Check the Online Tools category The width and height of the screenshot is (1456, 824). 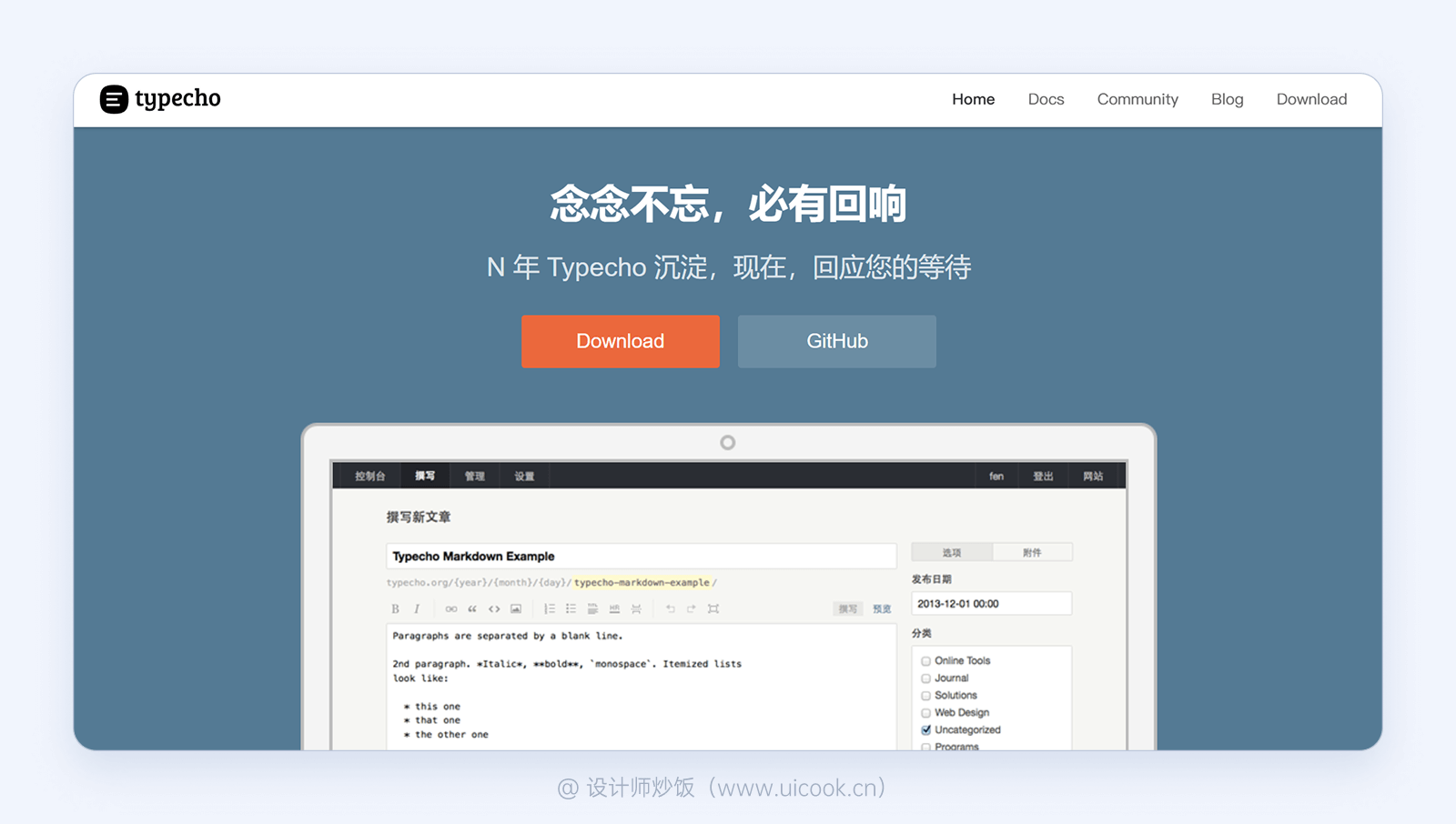click(x=925, y=660)
